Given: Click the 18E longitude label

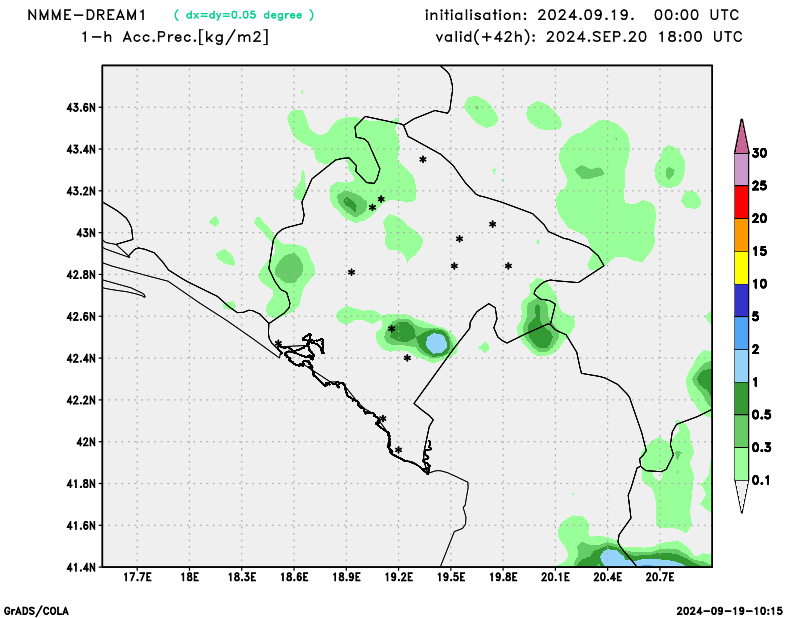Looking at the screenshot, I should (x=189, y=577).
